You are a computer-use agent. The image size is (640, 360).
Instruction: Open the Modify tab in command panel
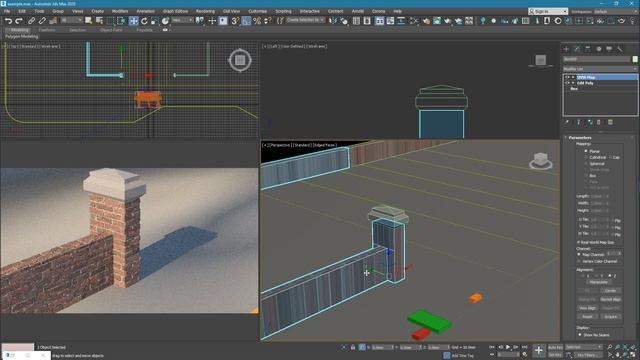(577, 49)
